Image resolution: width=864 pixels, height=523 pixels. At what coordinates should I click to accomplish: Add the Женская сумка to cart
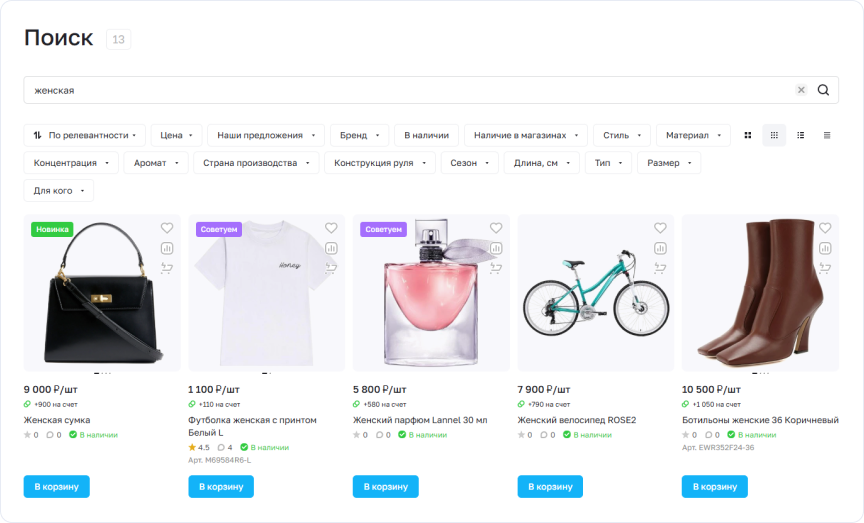(x=57, y=487)
